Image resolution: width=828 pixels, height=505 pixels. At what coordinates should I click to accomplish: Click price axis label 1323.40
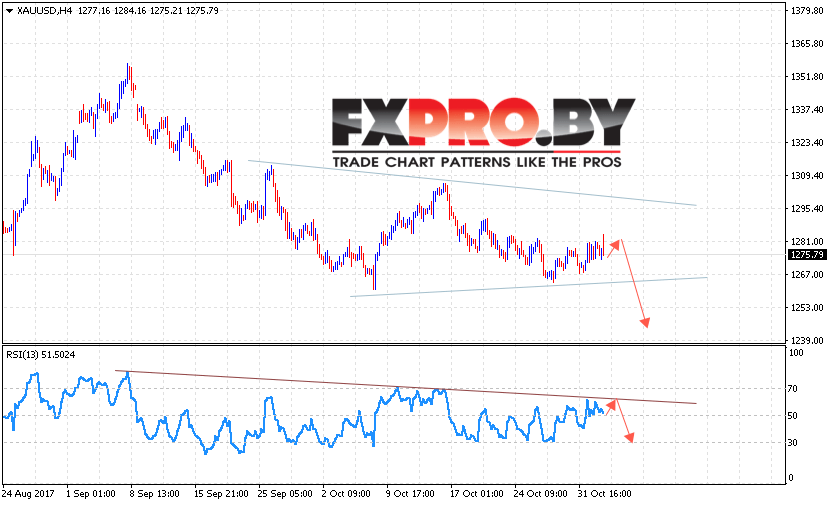[807, 143]
